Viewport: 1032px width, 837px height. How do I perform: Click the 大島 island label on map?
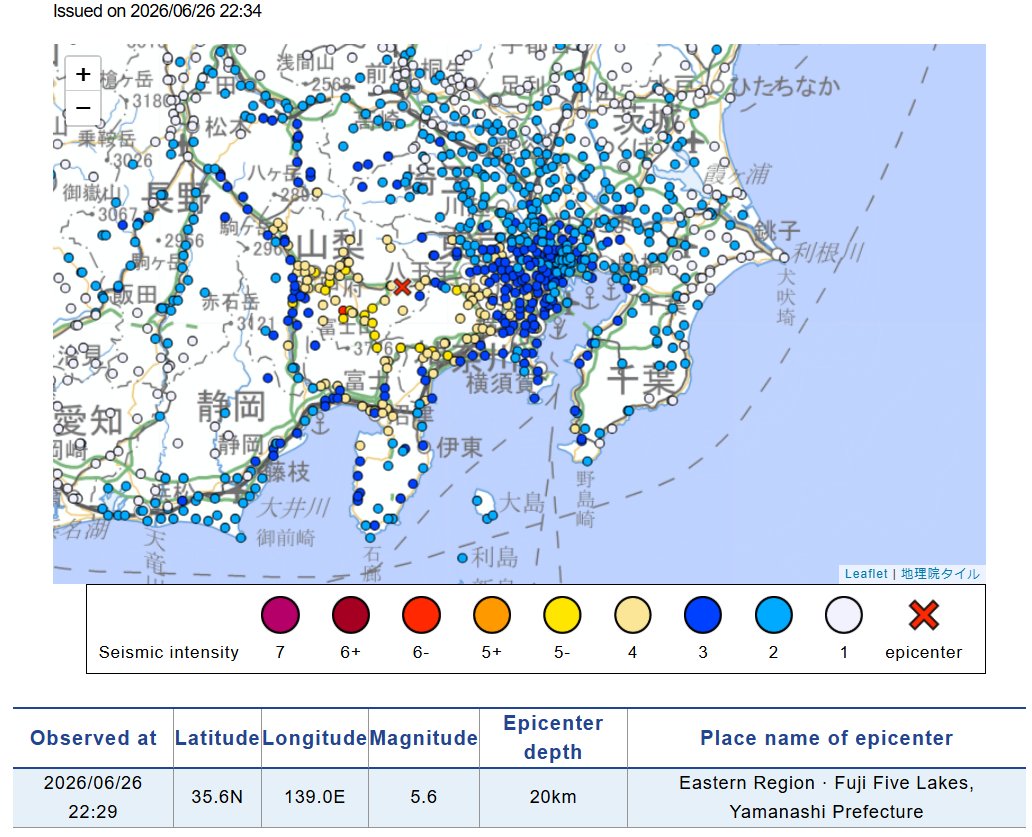[x=522, y=503]
